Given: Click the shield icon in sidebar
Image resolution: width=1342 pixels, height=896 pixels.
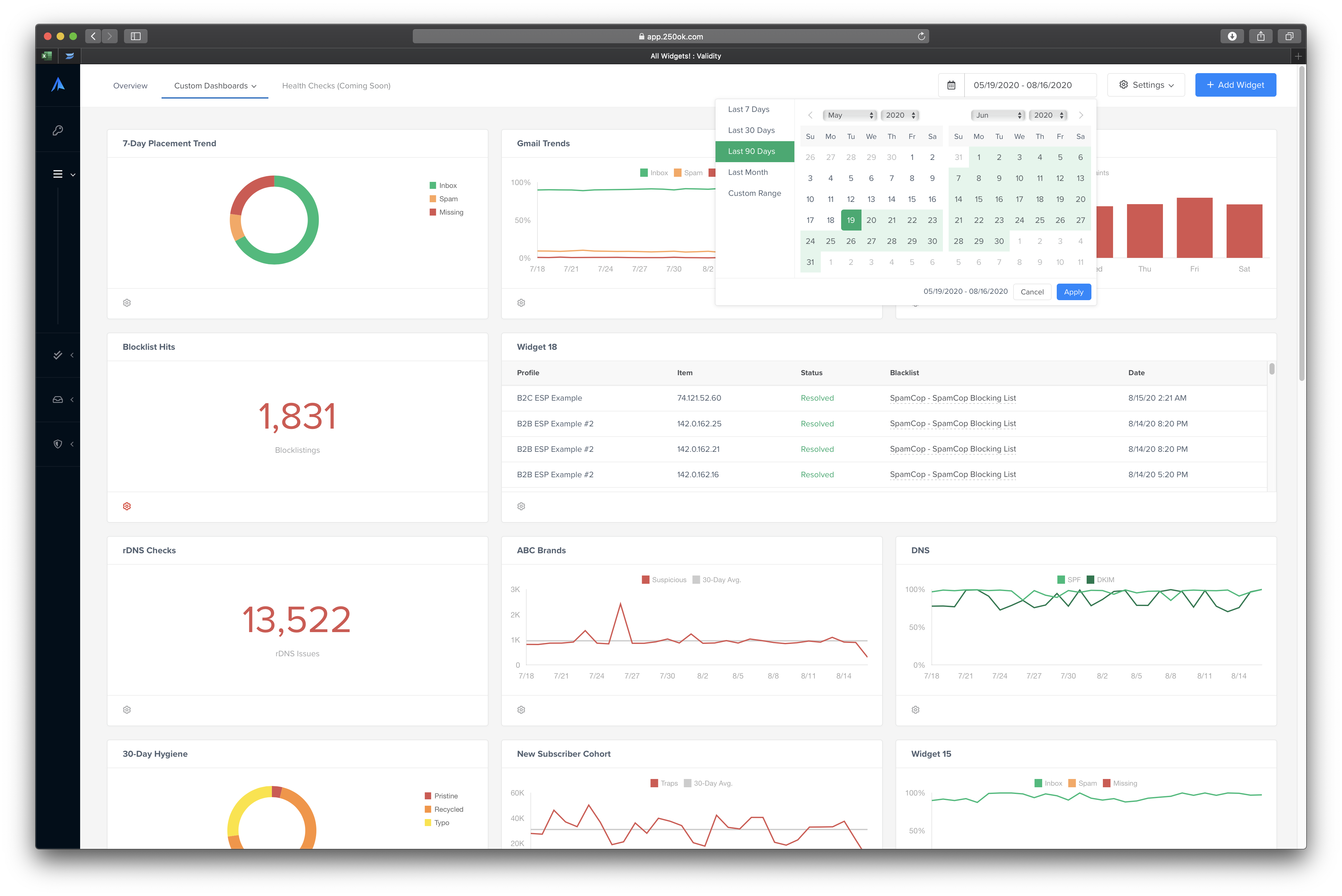Looking at the screenshot, I should click(58, 444).
